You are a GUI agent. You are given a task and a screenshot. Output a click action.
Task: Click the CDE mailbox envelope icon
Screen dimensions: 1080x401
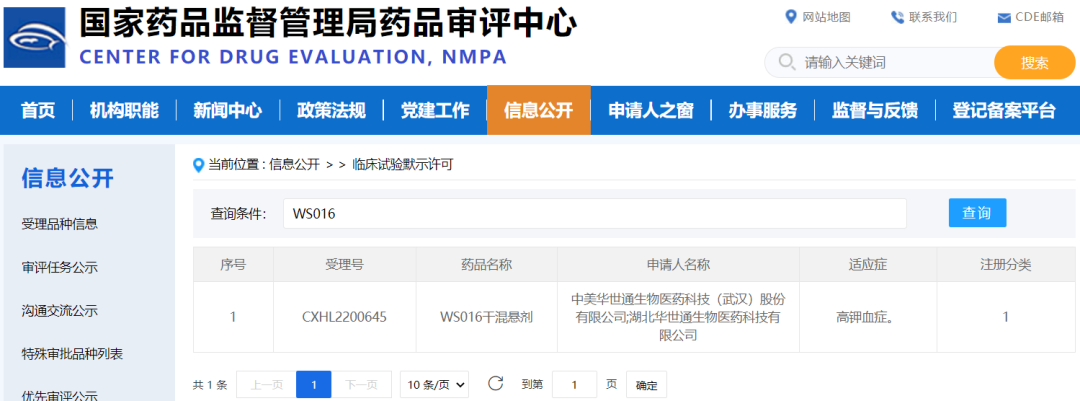(1004, 18)
